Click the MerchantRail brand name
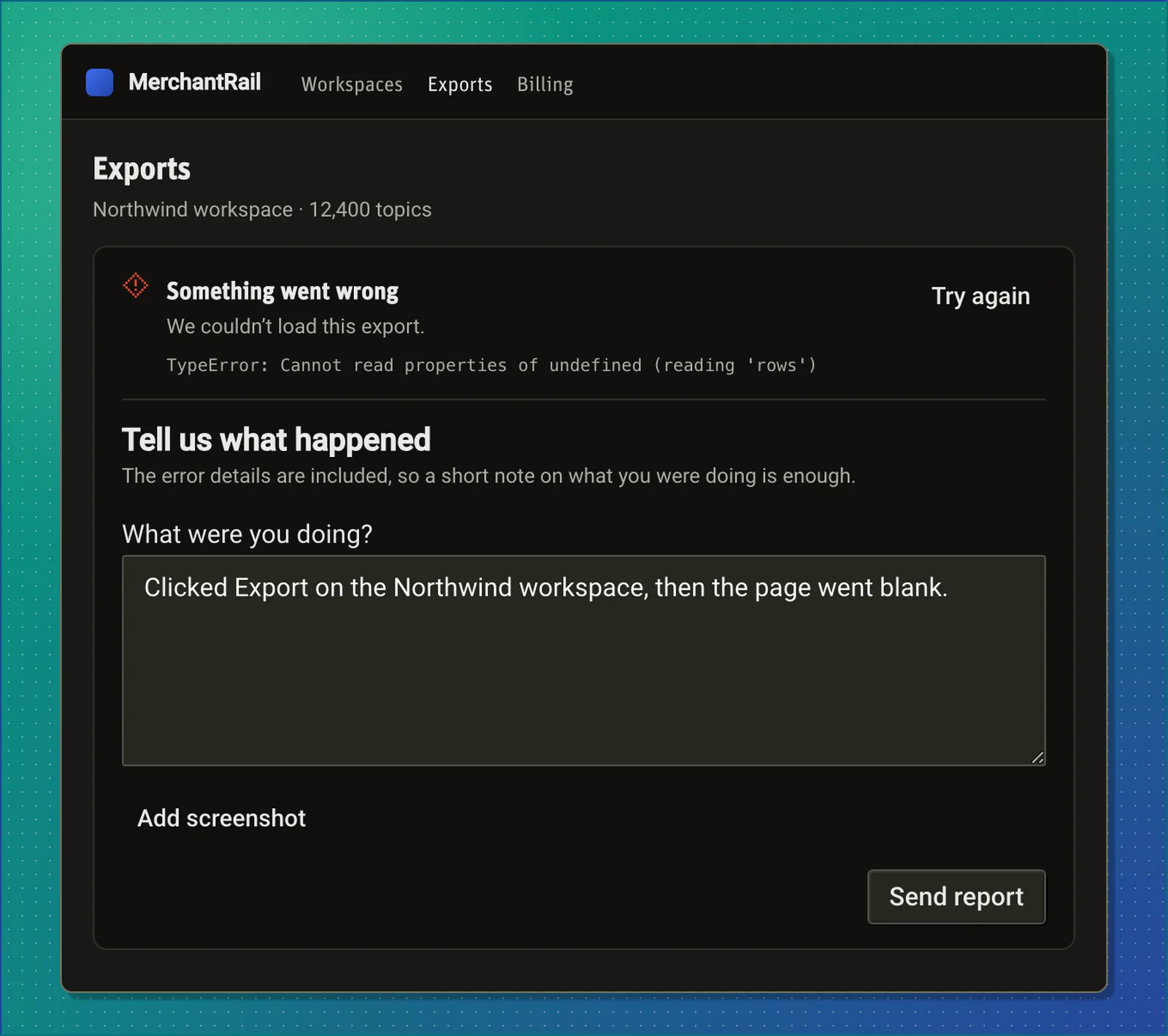The image size is (1168, 1036). click(194, 82)
